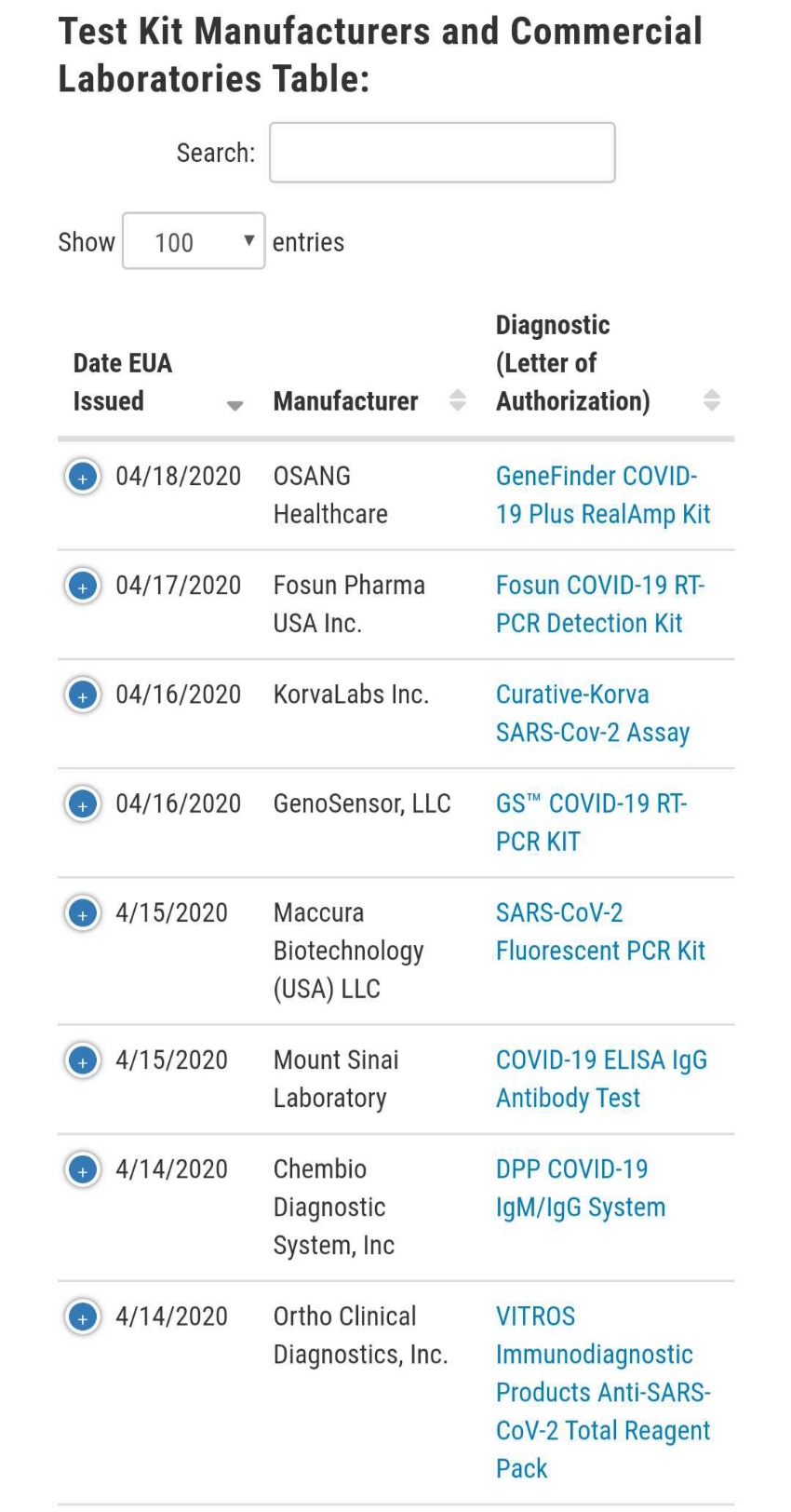Click plus icon for Ortho Clinical Diagnostics
The image size is (791, 1512).
click(82, 1316)
